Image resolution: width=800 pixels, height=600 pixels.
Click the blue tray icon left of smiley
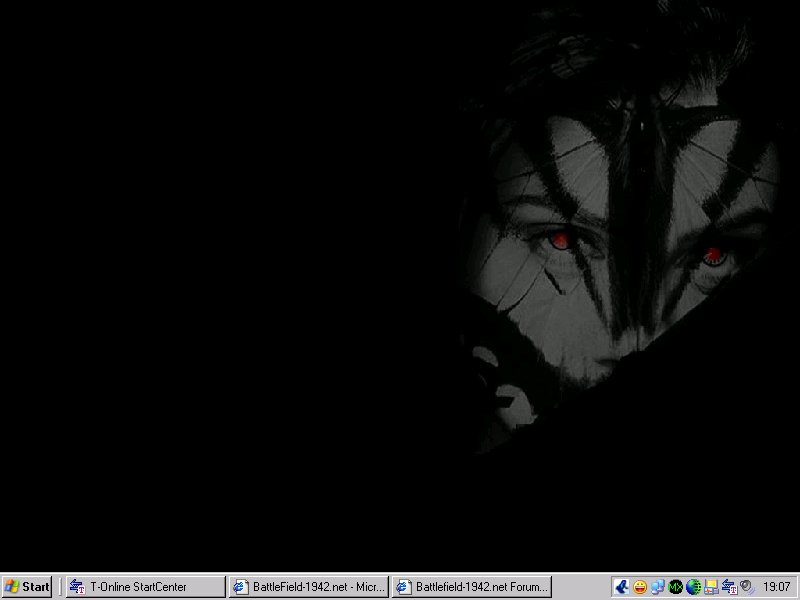tap(622, 587)
